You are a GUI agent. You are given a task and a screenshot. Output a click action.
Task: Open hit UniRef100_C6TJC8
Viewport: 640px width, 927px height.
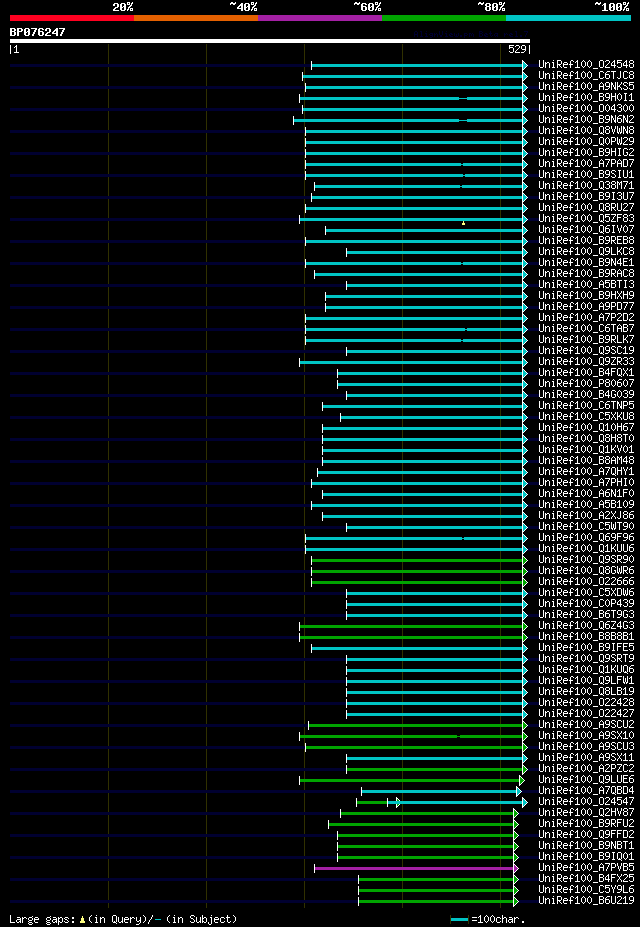pyautogui.click(x=586, y=76)
